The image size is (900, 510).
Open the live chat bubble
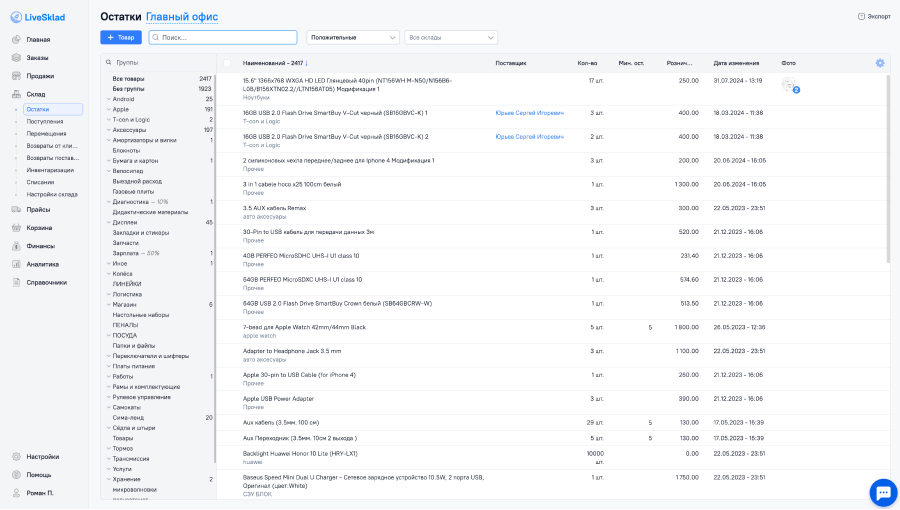coord(883,493)
